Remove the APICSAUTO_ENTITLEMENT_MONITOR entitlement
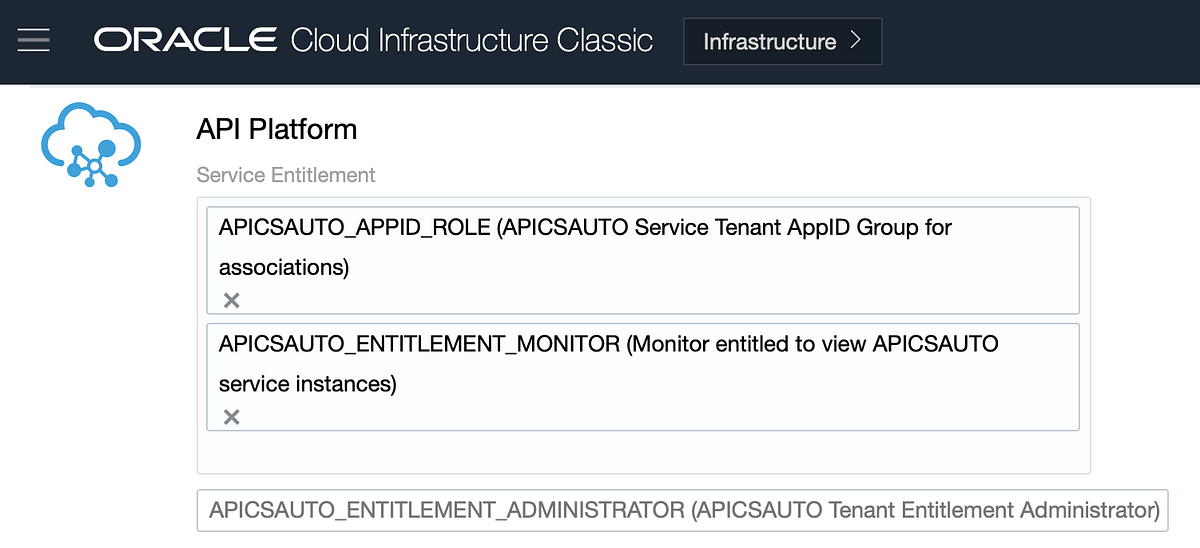 (x=232, y=417)
